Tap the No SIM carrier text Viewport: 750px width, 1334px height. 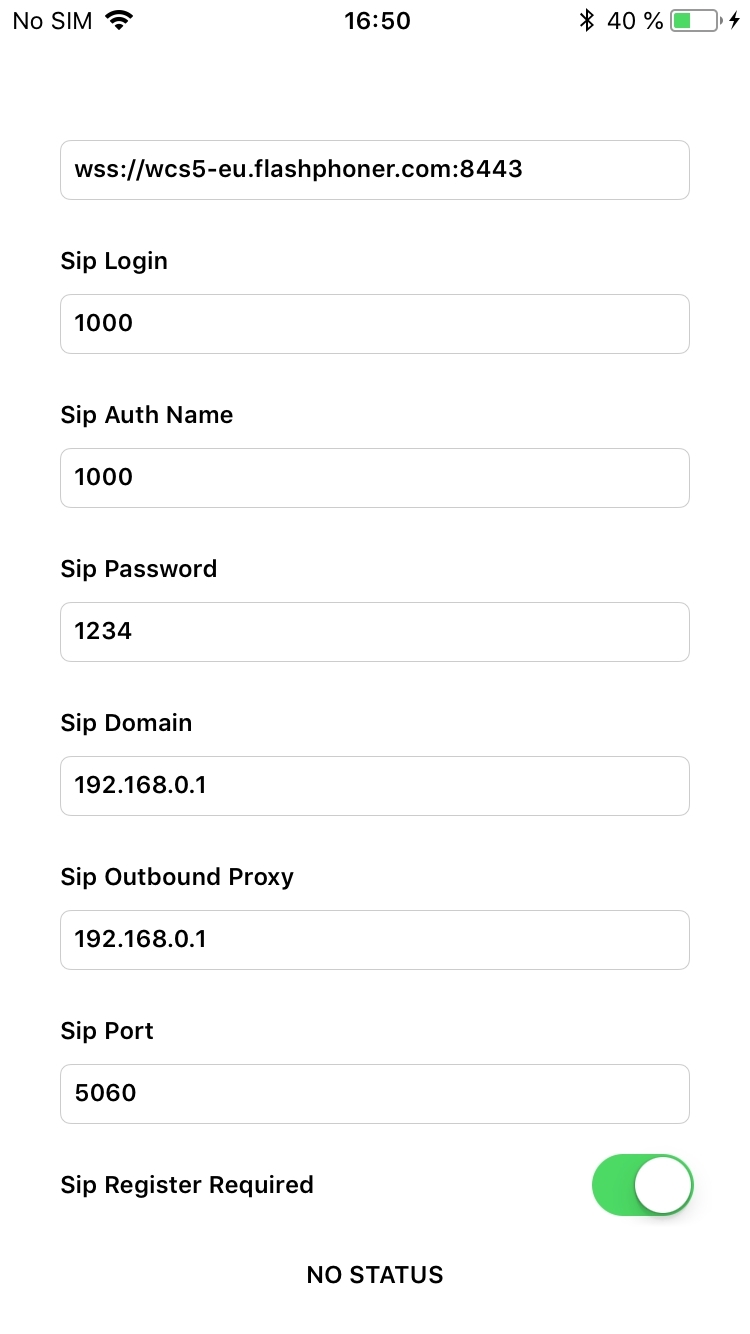(52, 21)
